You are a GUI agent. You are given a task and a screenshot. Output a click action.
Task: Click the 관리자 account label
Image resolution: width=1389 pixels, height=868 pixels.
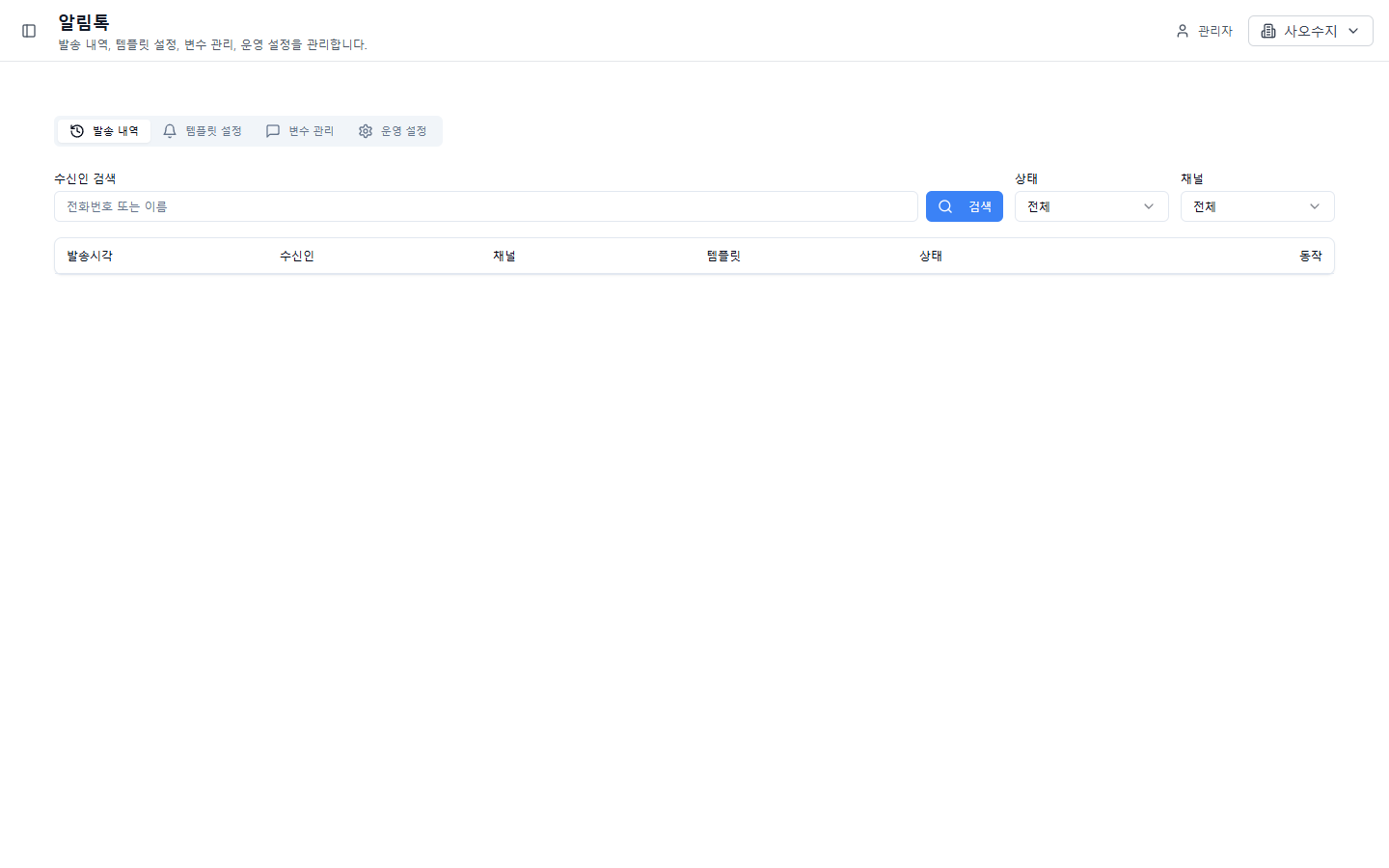pos(1212,30)
